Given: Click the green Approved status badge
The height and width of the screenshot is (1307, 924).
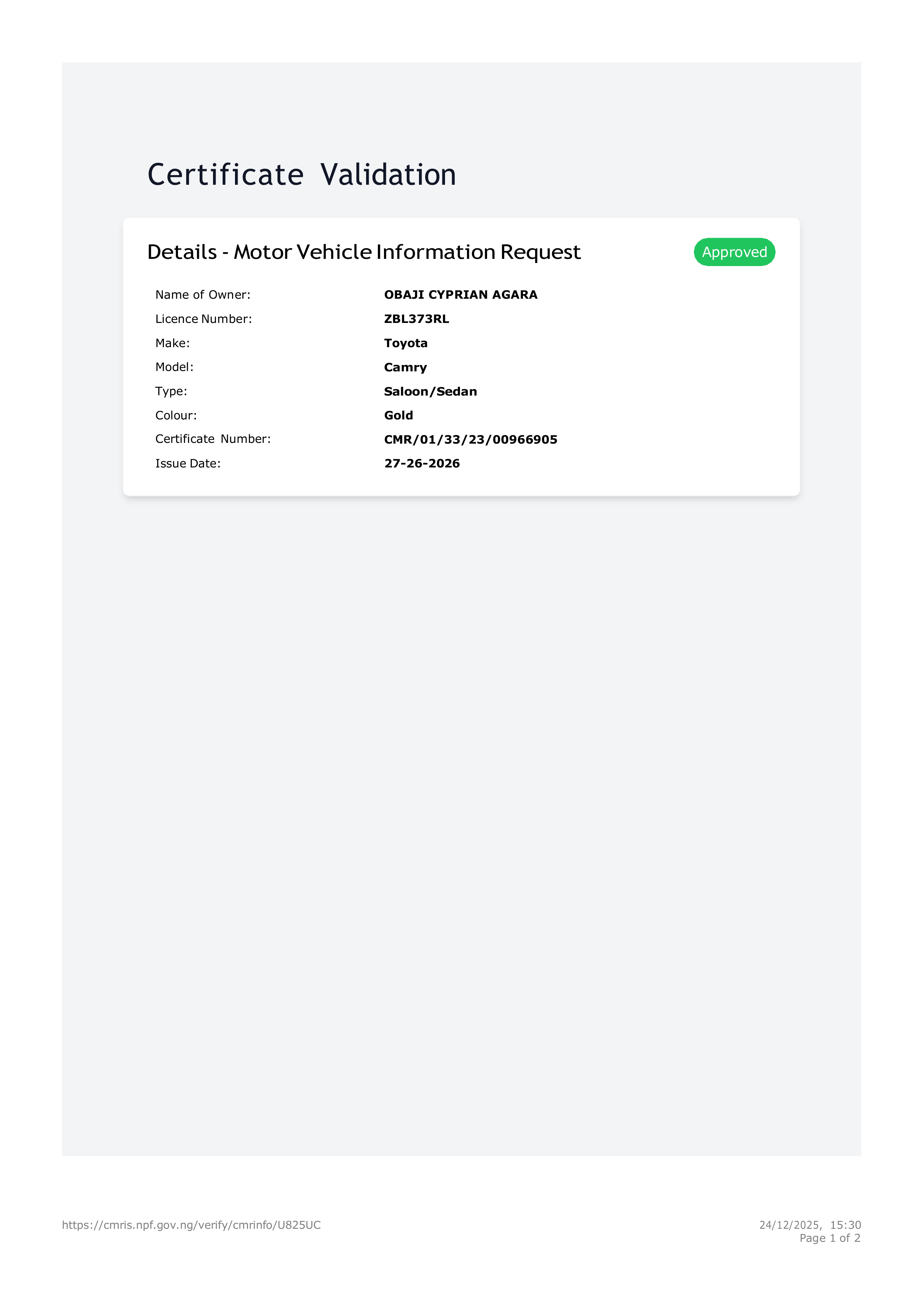Looking at the screenshot, I should 734,252.
